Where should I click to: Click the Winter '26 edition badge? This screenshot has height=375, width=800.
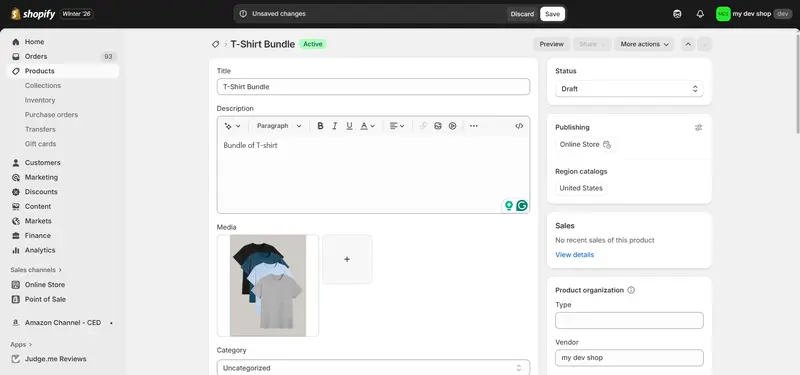[x=77, y=14]
